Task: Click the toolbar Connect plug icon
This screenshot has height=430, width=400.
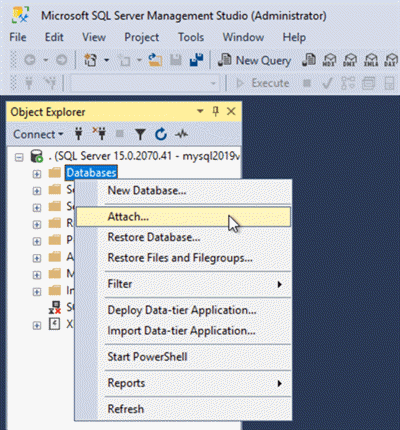Action: pos(29,83)
